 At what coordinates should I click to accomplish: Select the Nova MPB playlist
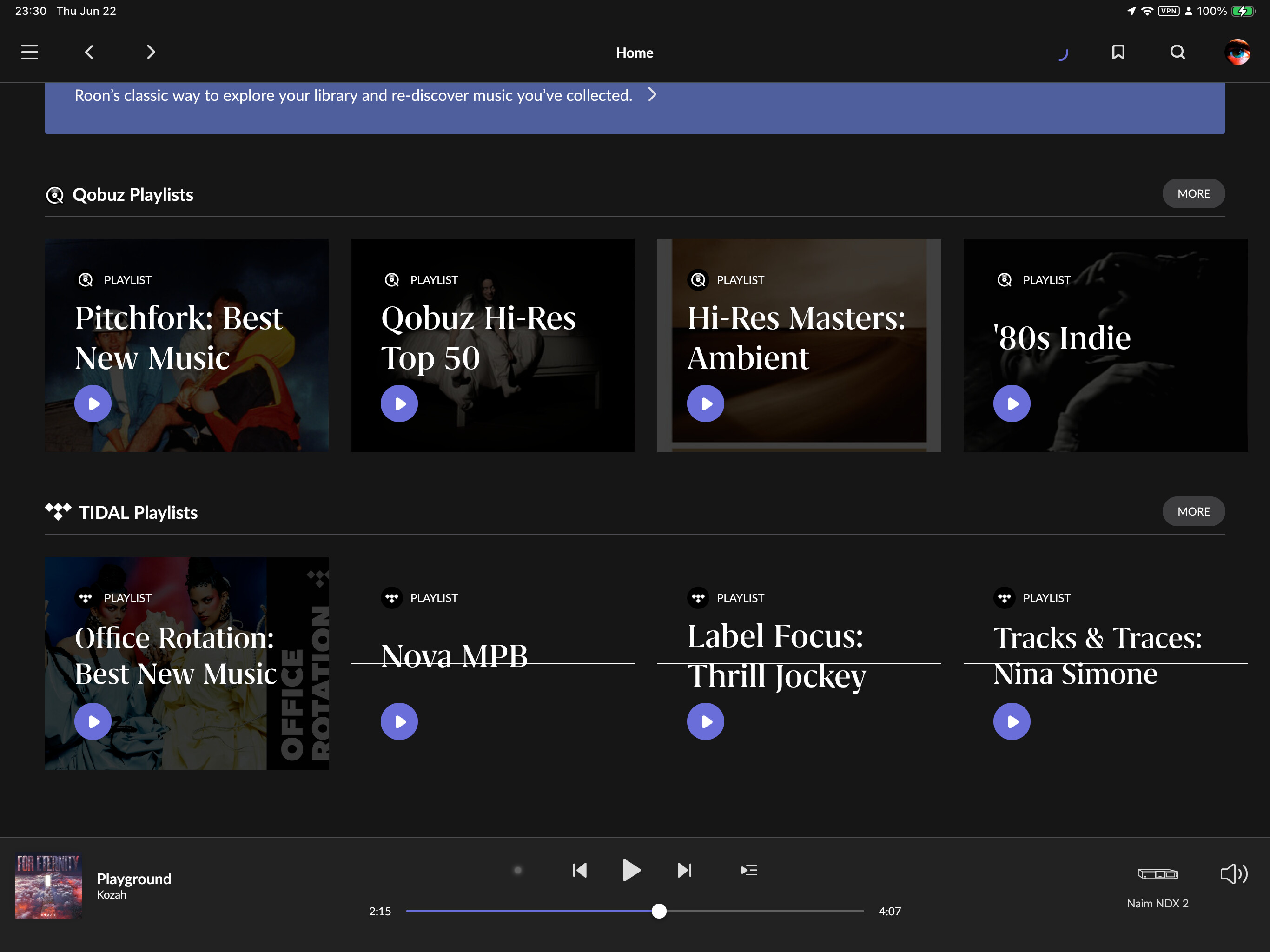click(454, 654)
